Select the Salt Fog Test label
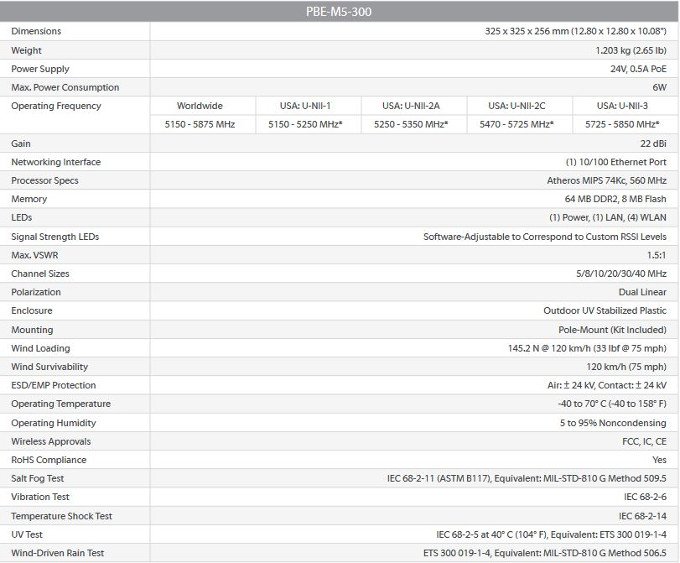 (37, 478)
